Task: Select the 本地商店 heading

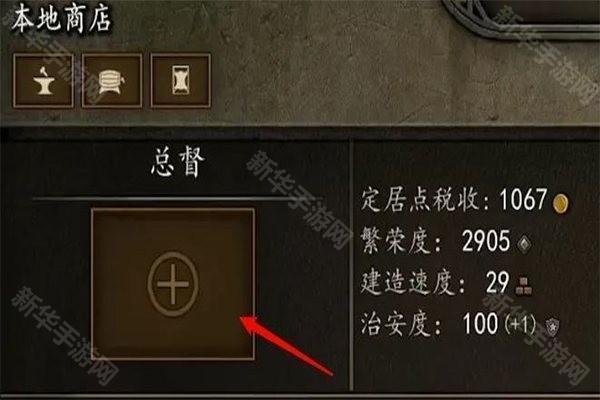Action: point(61,19)
